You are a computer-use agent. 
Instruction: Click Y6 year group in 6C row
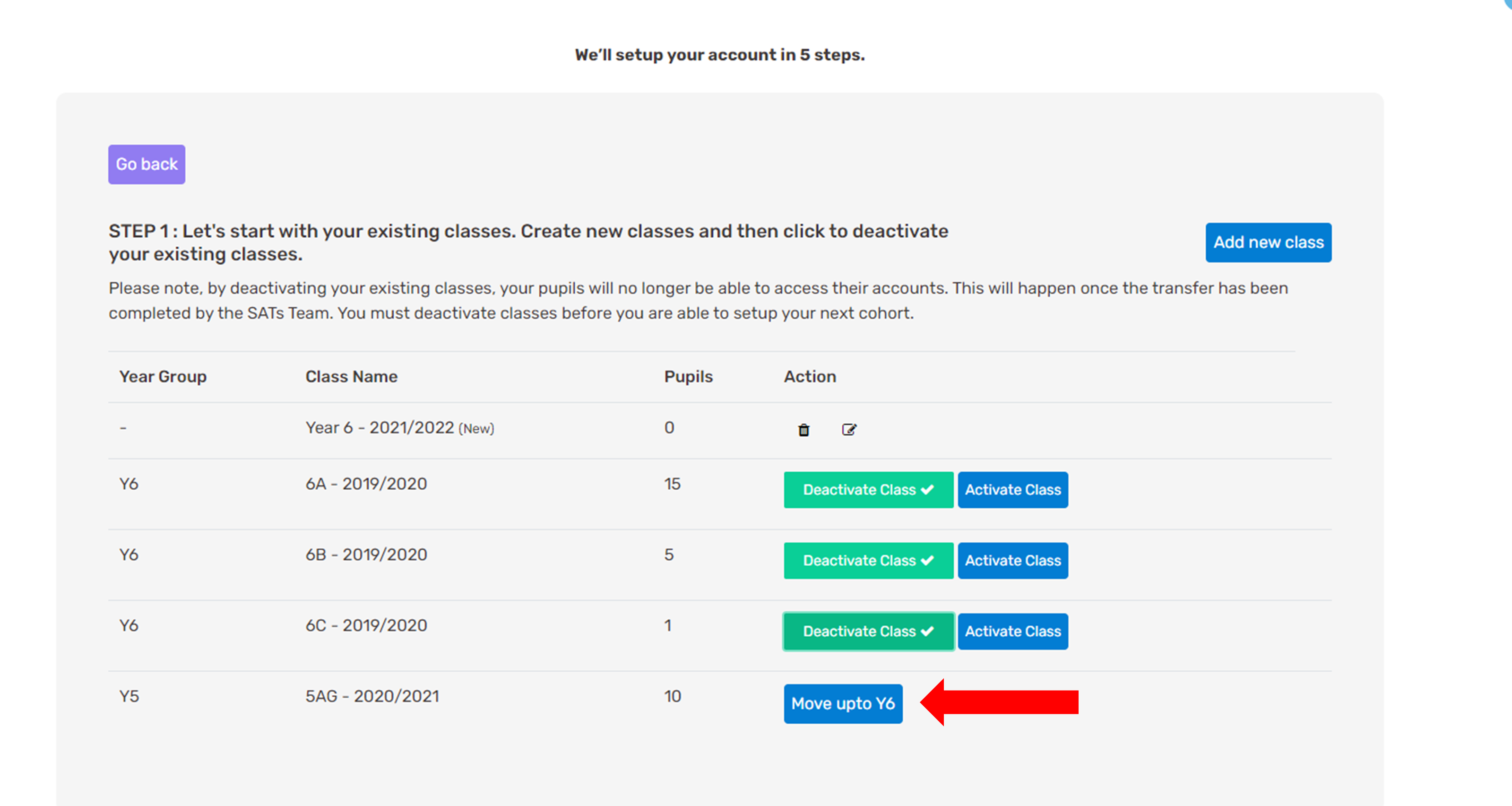(129, 626)
